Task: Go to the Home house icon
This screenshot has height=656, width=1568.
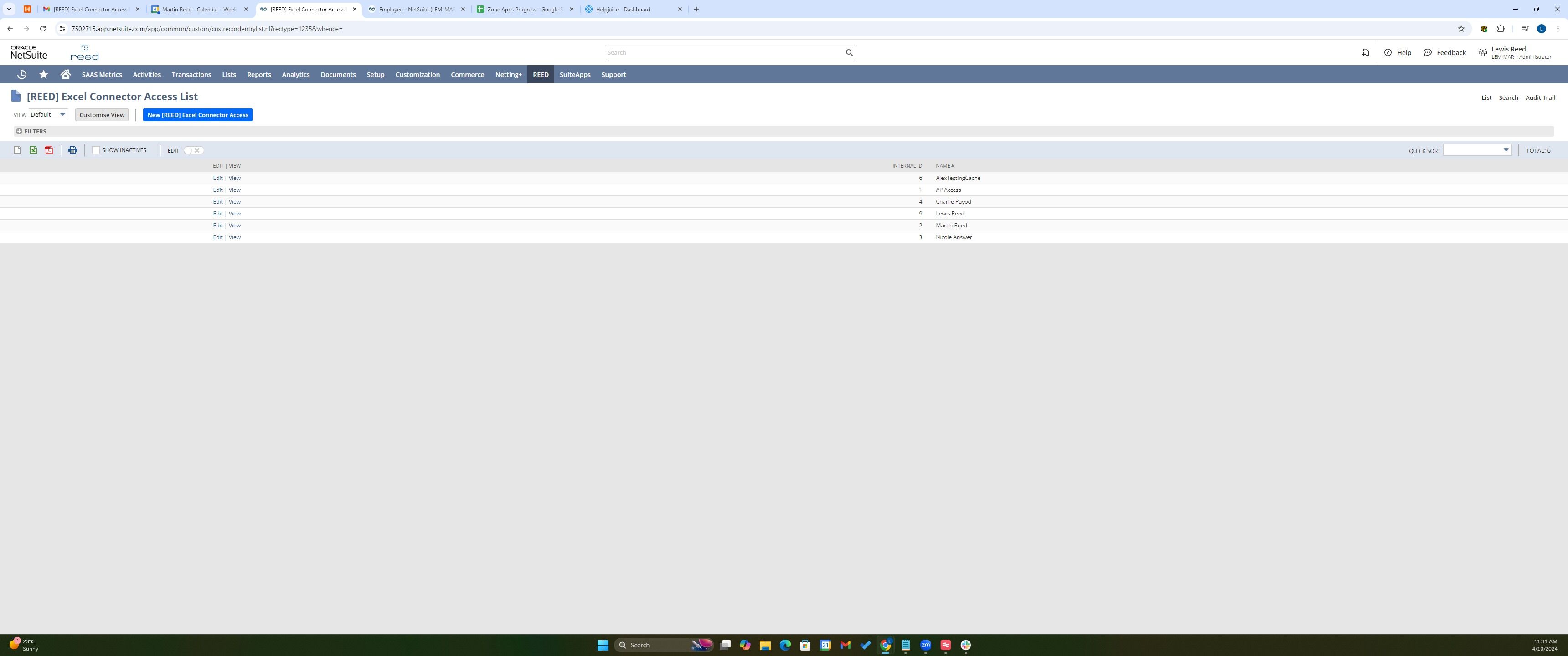Action: point(66,74)
